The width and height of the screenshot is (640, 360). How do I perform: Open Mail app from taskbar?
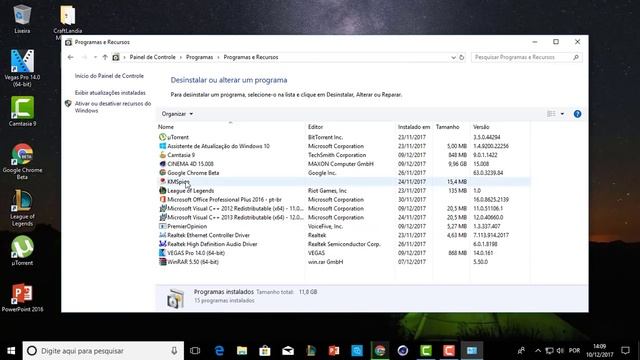point(288,351)
